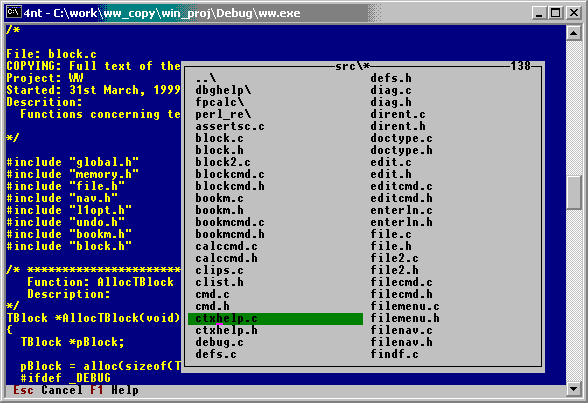Select blockcmd.c in the file list
Viewport: 588px width, 403px height.
point(230,174)
